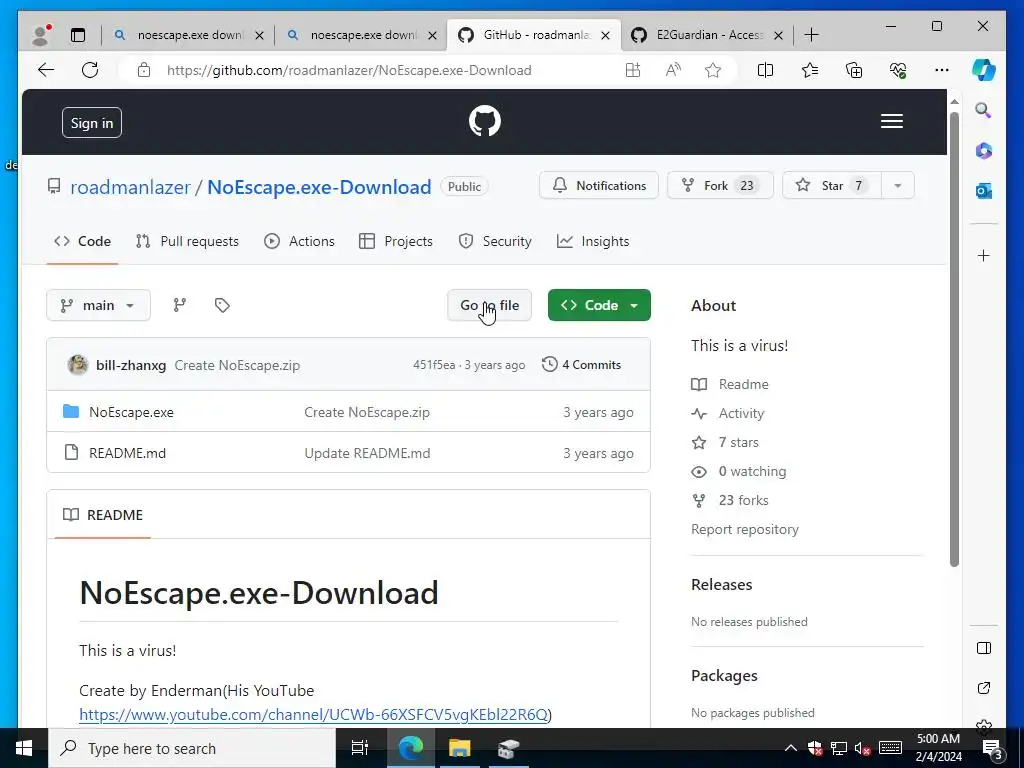The height and width of the screenshot is (768, 1024).
Task: Open the Pull requests tab
Action: tap(187, 241)
